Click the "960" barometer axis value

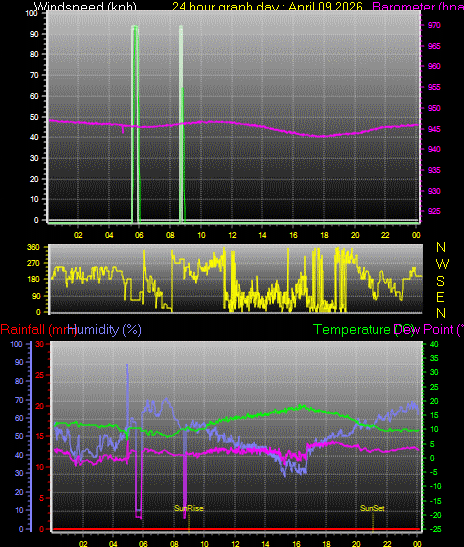[434, 66]
